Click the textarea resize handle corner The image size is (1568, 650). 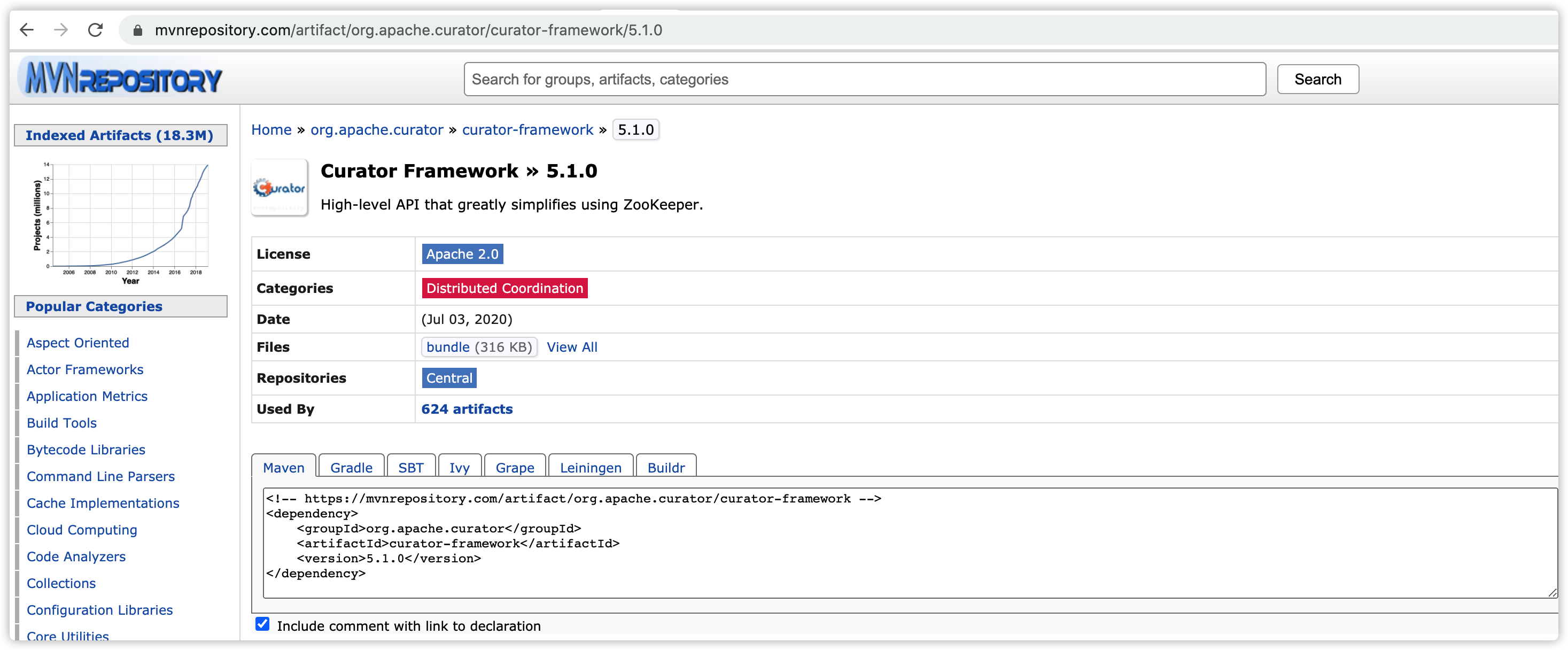pos(1551,593)
